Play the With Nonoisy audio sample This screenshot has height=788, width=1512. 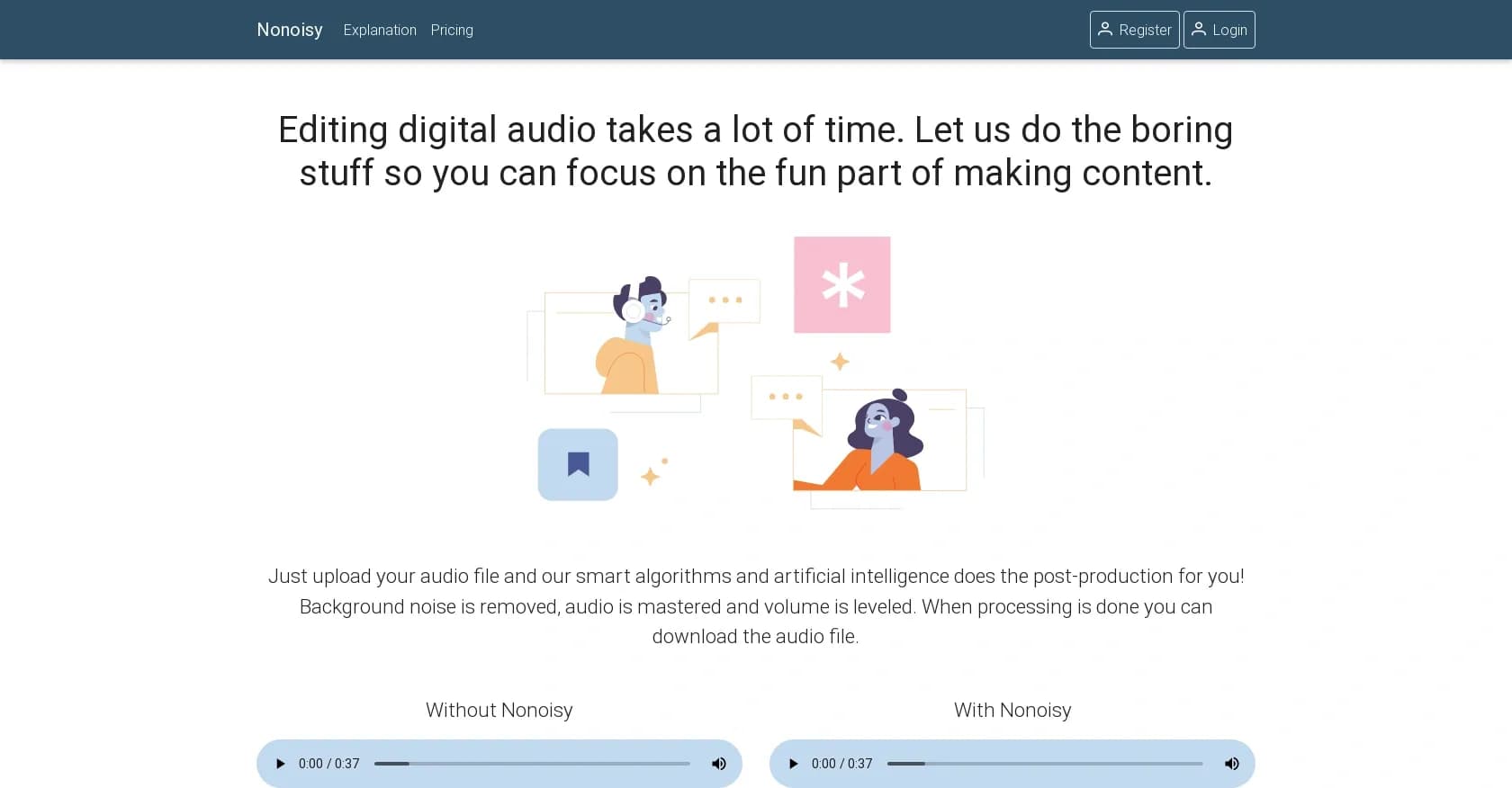pos(793,764)
